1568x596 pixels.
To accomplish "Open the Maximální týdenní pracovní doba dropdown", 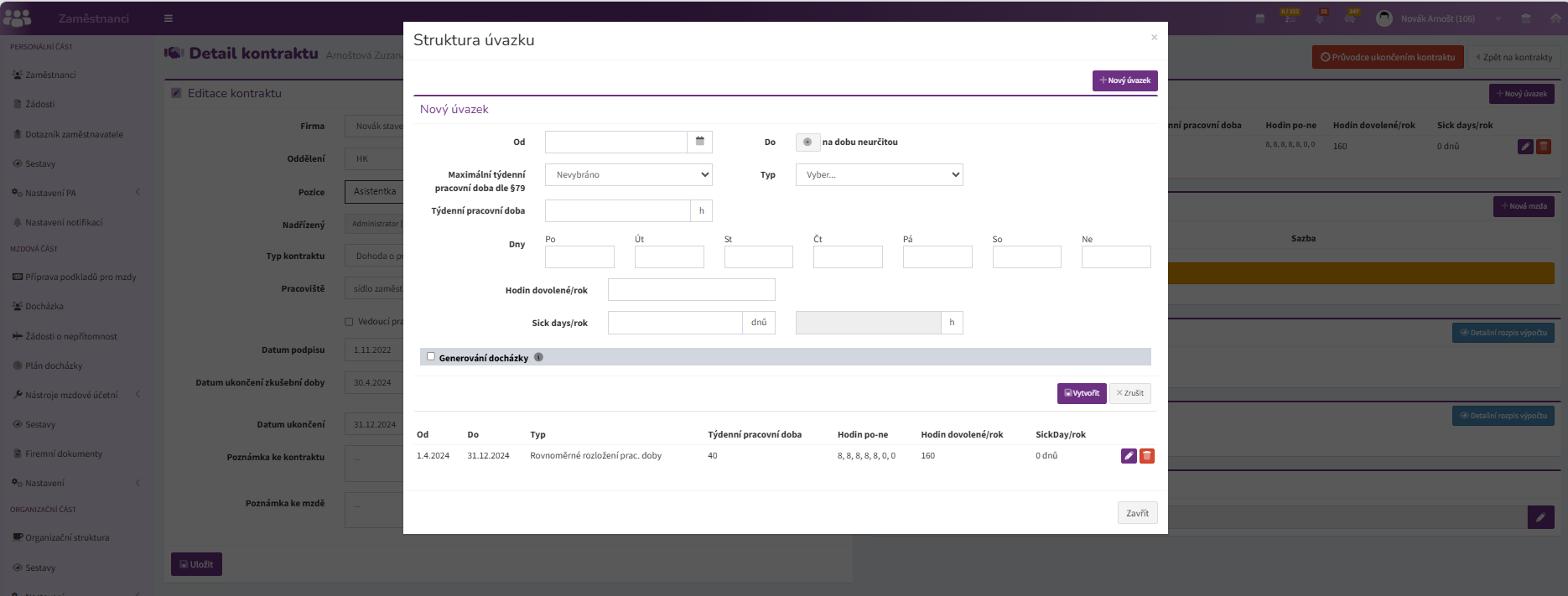I will (629, 174).
